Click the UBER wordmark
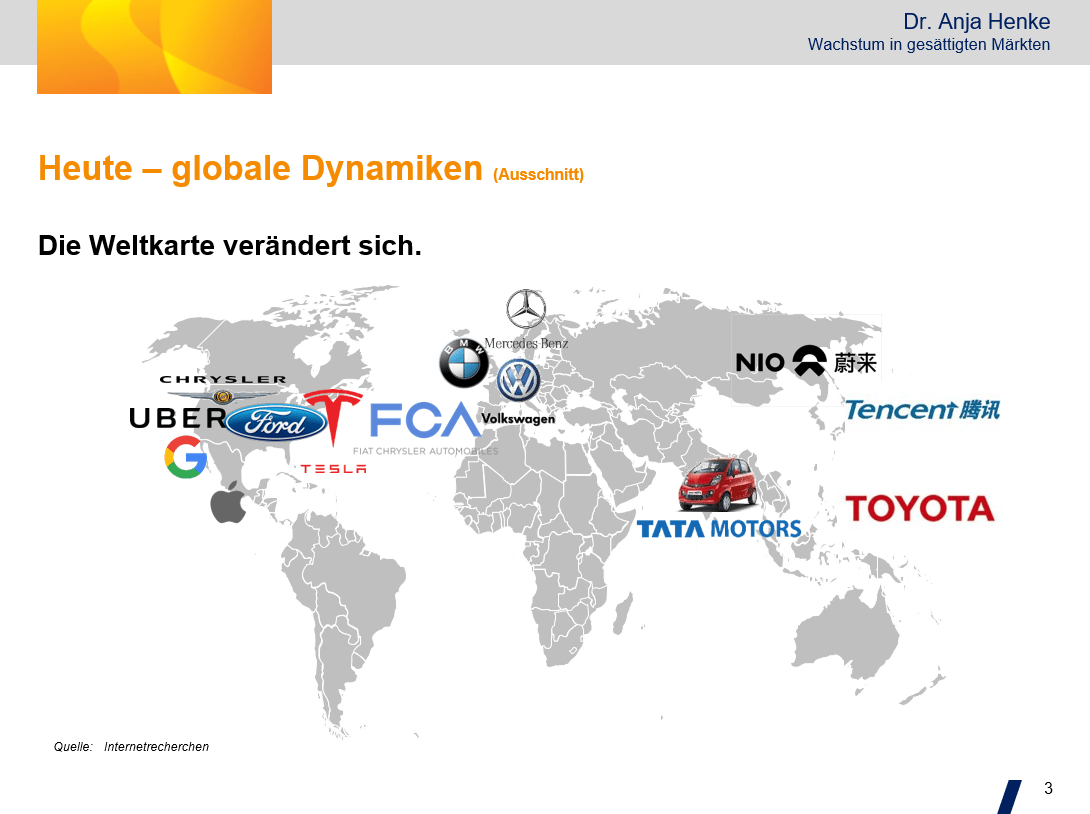The image size is (1090, 814). (x=177, y=418)
